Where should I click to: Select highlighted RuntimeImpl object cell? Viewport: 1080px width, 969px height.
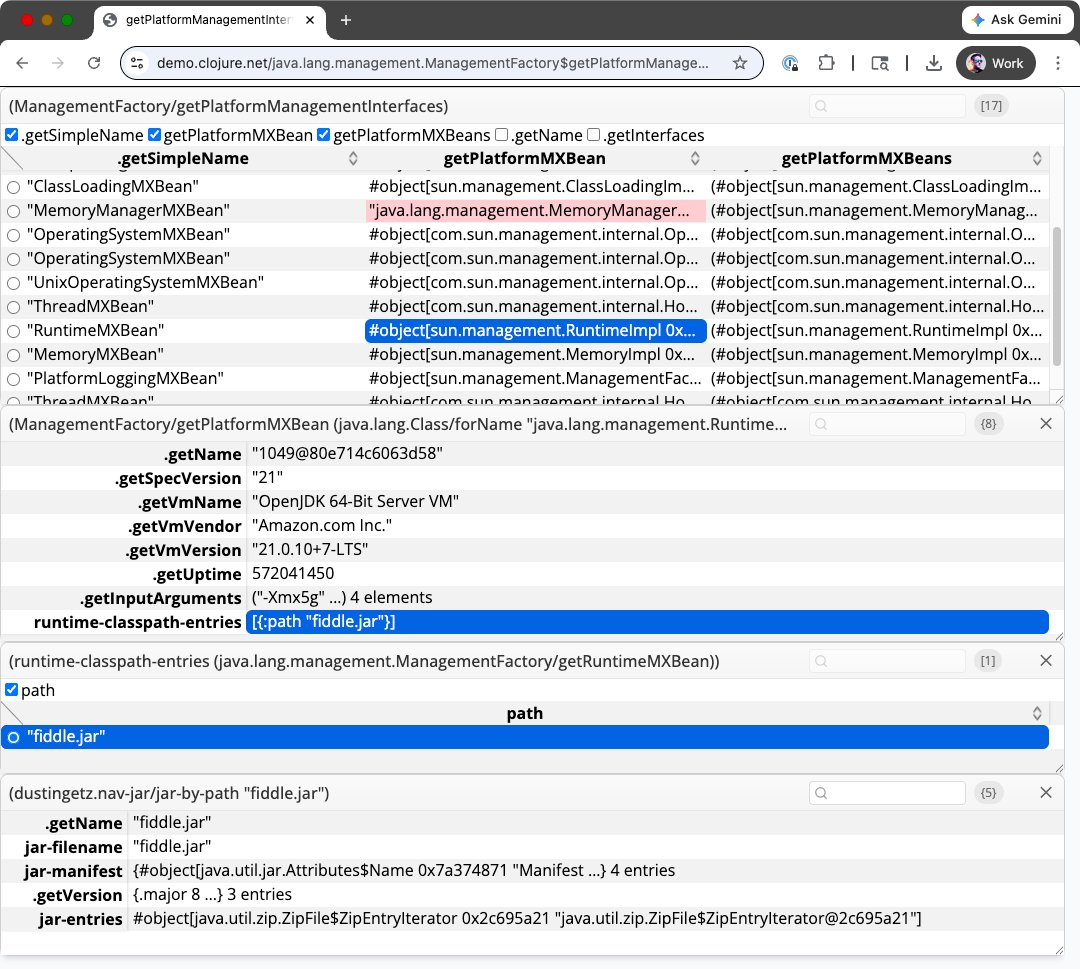[535, 331]
